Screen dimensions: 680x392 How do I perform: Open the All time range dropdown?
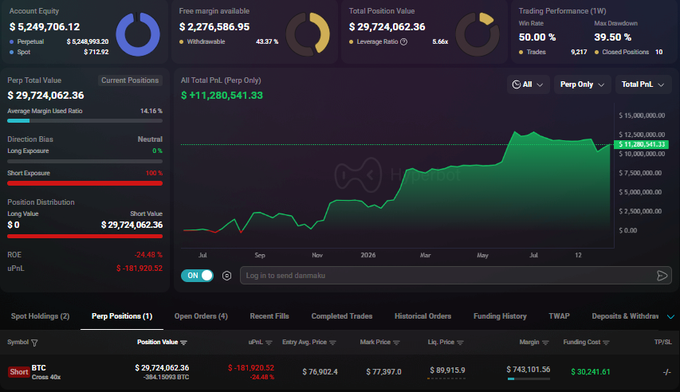click(x=528, y=85)
